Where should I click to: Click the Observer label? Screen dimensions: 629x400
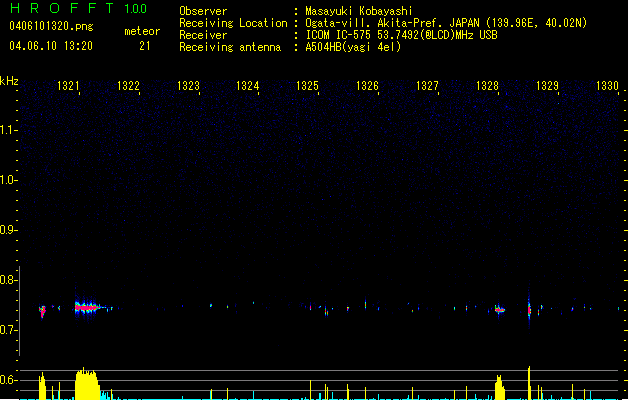point(203,11)
